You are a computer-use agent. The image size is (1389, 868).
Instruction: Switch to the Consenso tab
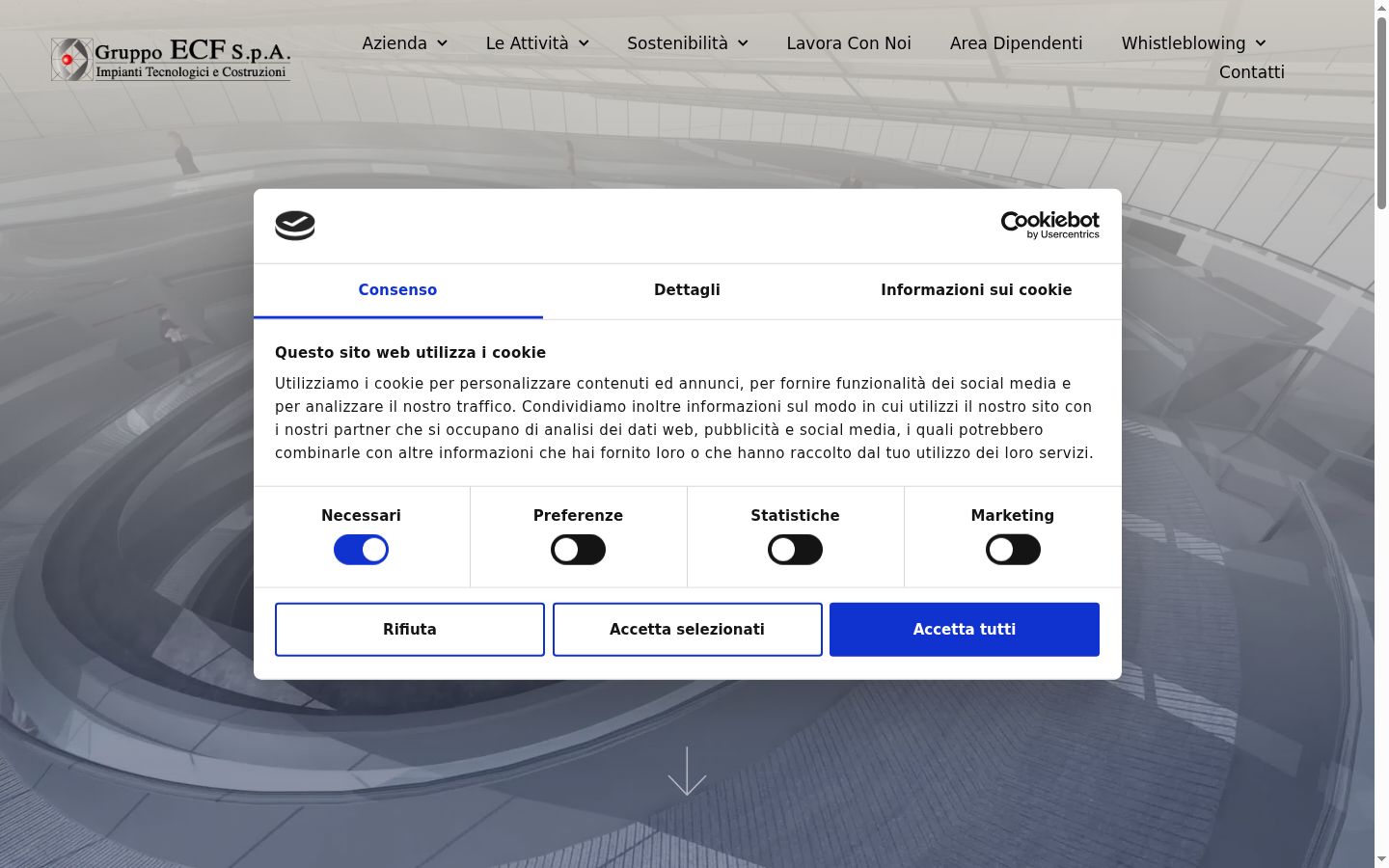tap(397, 290)
